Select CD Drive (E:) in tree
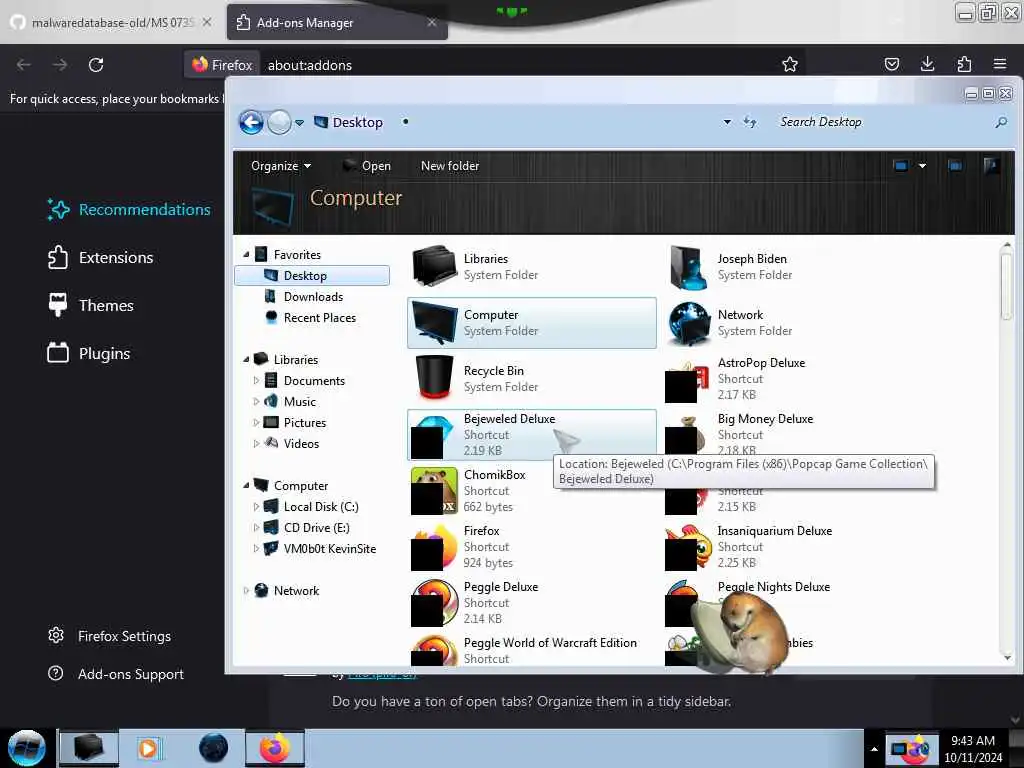This screenshot has width=1024, height=768. coord(316,528)
